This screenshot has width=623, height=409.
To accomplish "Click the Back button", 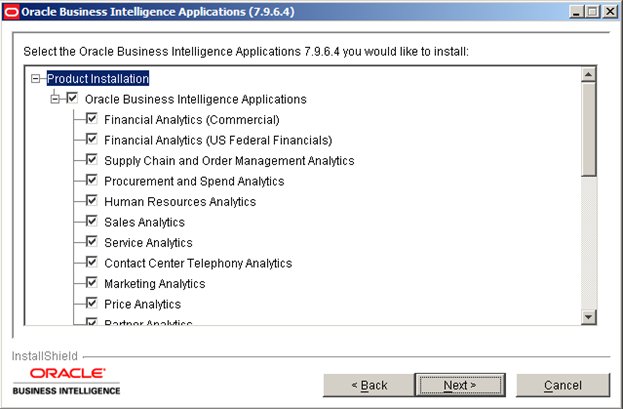I will (369, 385).
